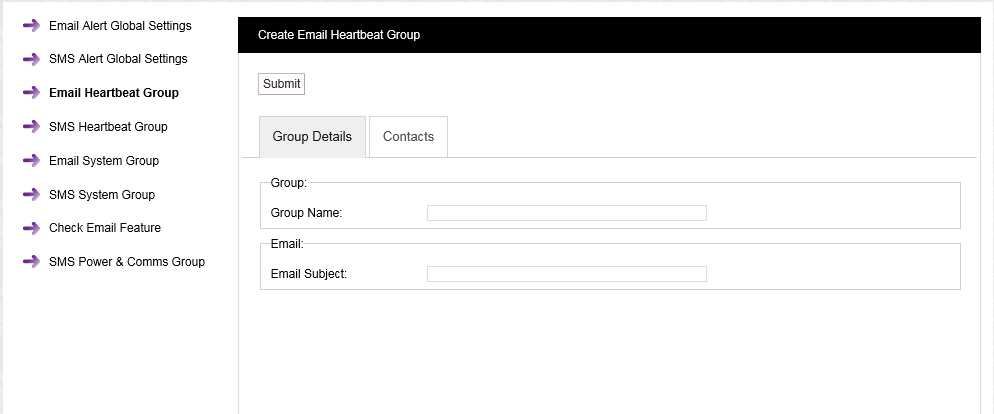Go to SMS Alert Global Settings
Image resolution: width=994 pixels, height=414 pixels.
118,59
